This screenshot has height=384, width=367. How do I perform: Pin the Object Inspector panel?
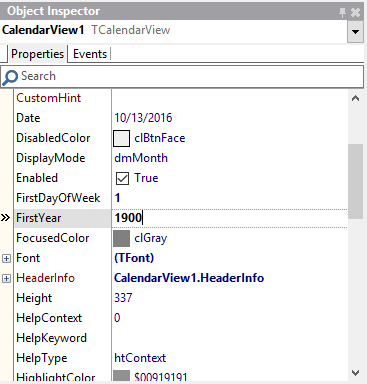[x=342, y=13]
